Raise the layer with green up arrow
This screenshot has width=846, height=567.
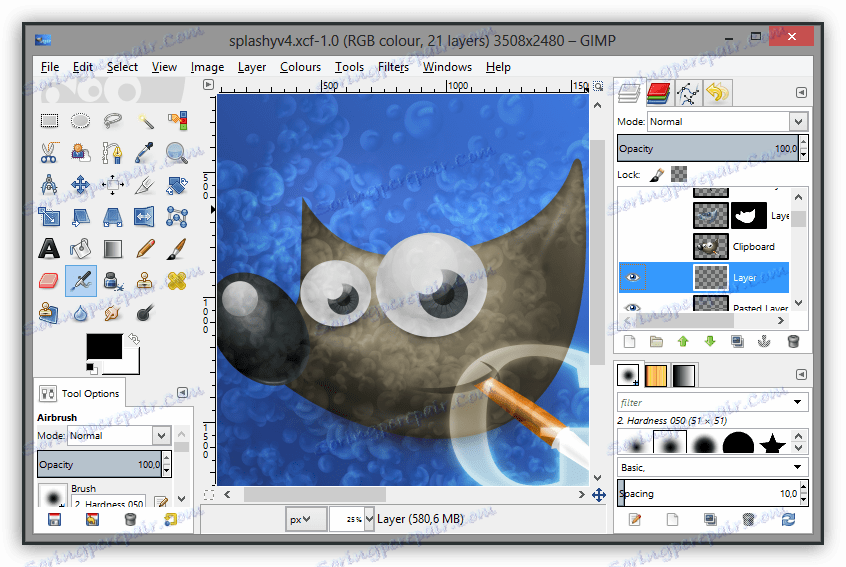[x=683, y=341]
